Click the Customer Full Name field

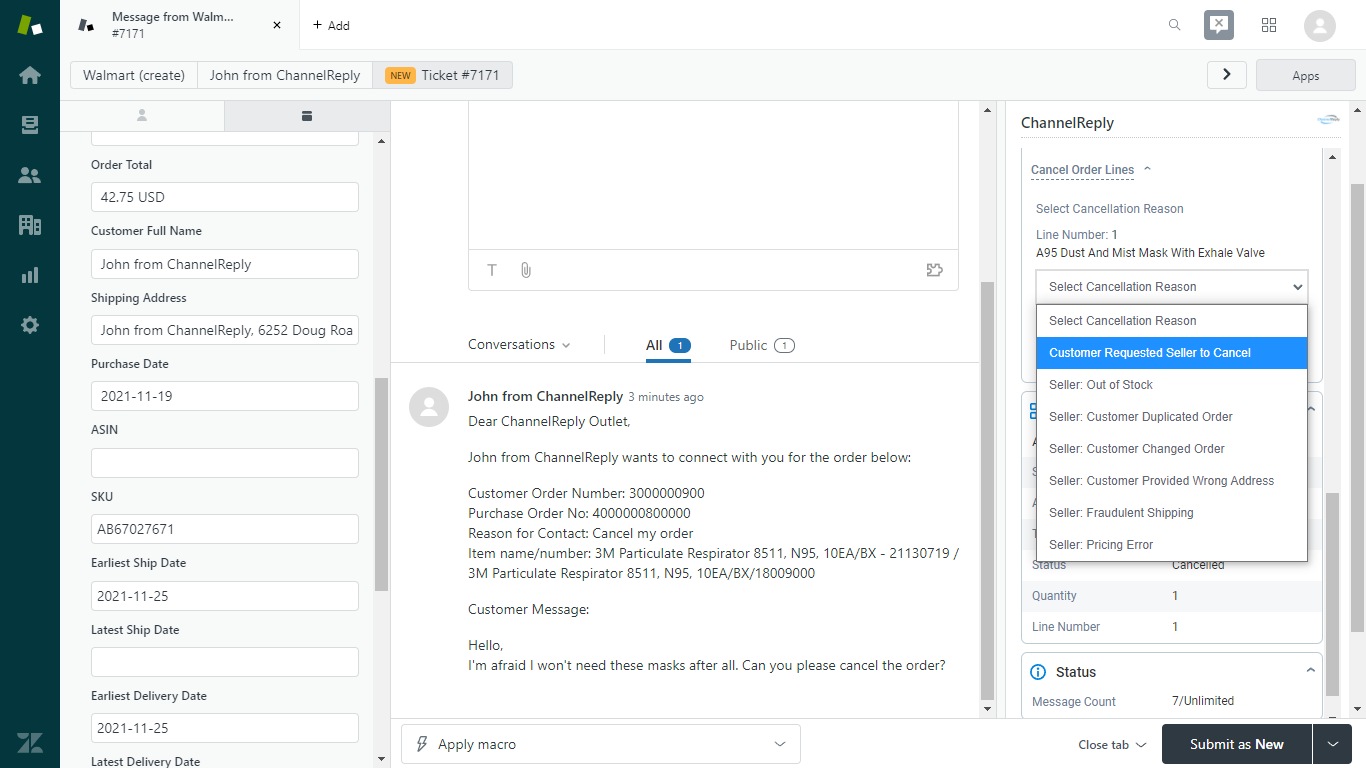[225, 264]
